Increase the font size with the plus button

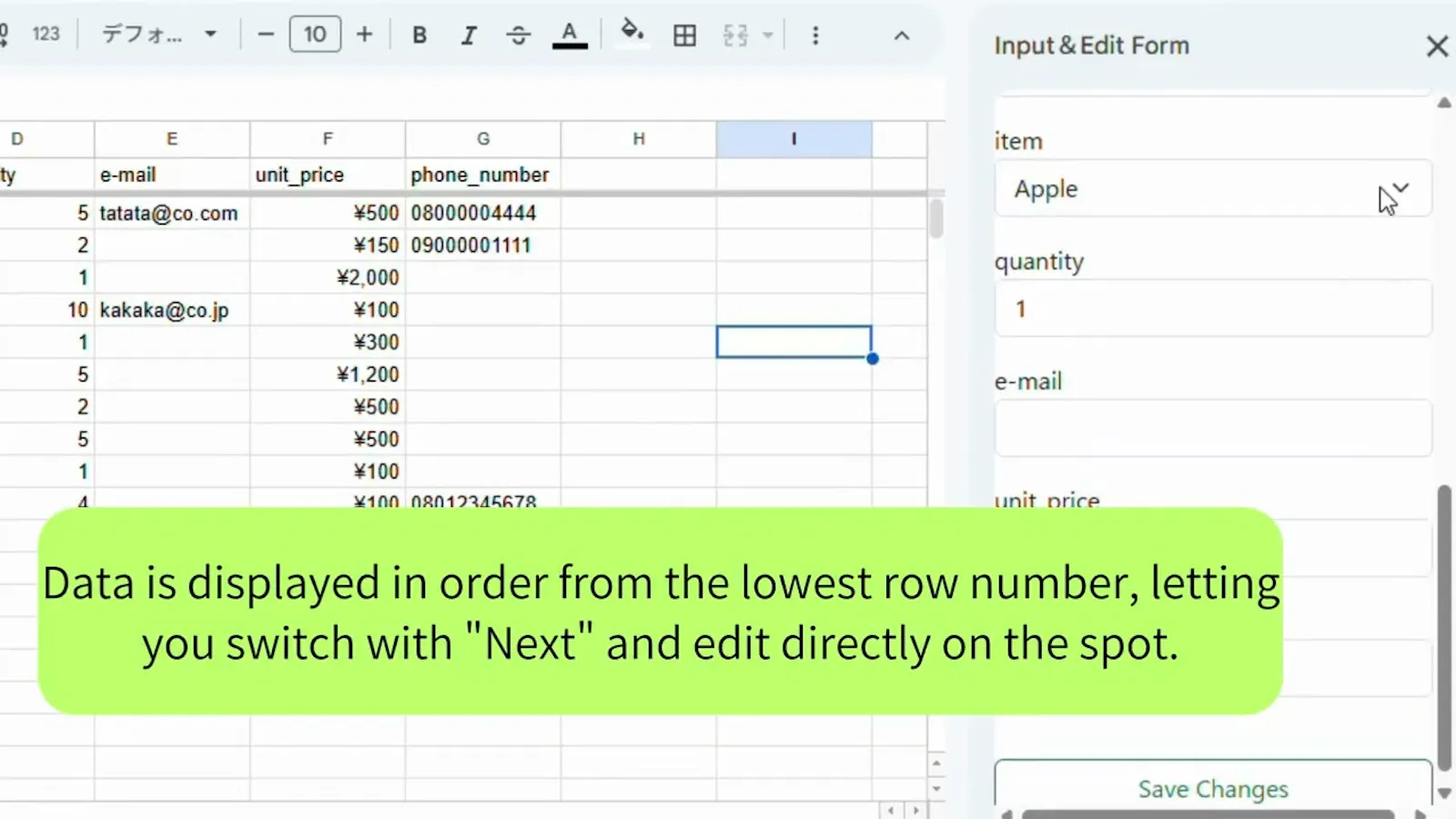365,35
